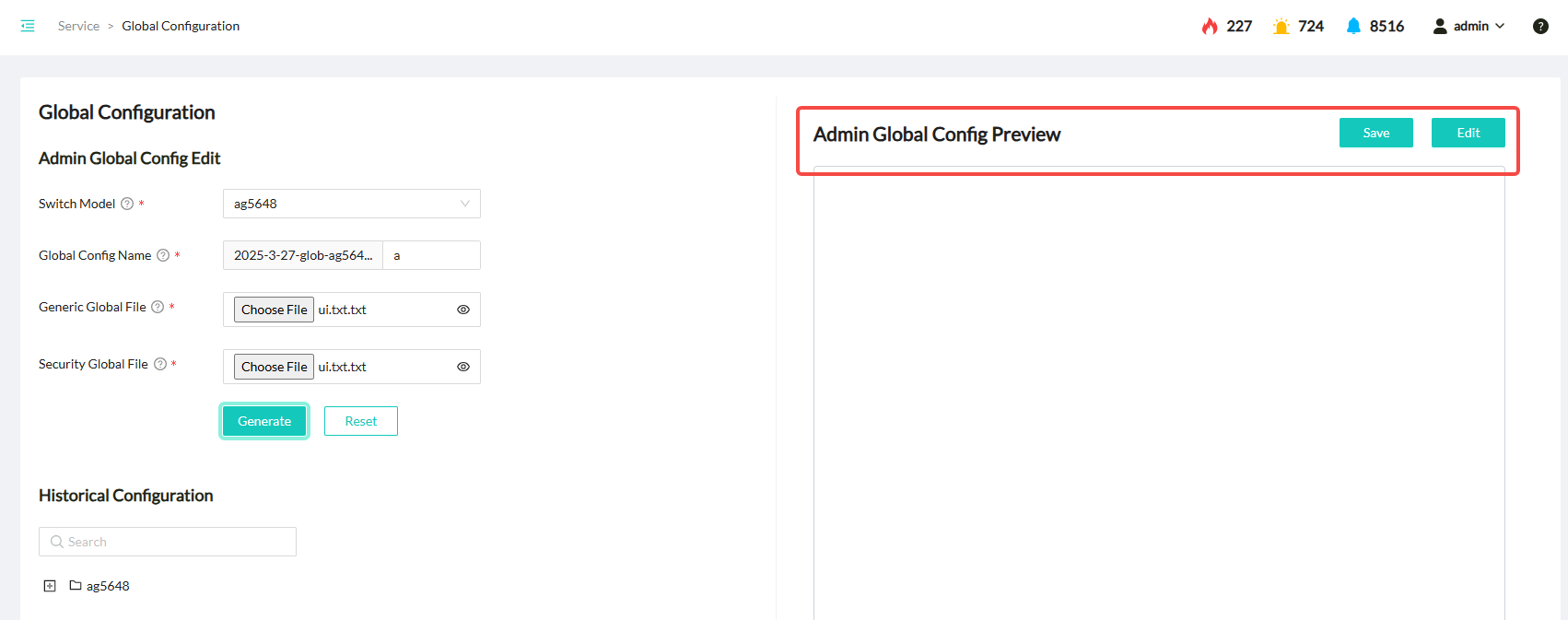Toggle the sidebar menu collapse icon

coord(28,26)
